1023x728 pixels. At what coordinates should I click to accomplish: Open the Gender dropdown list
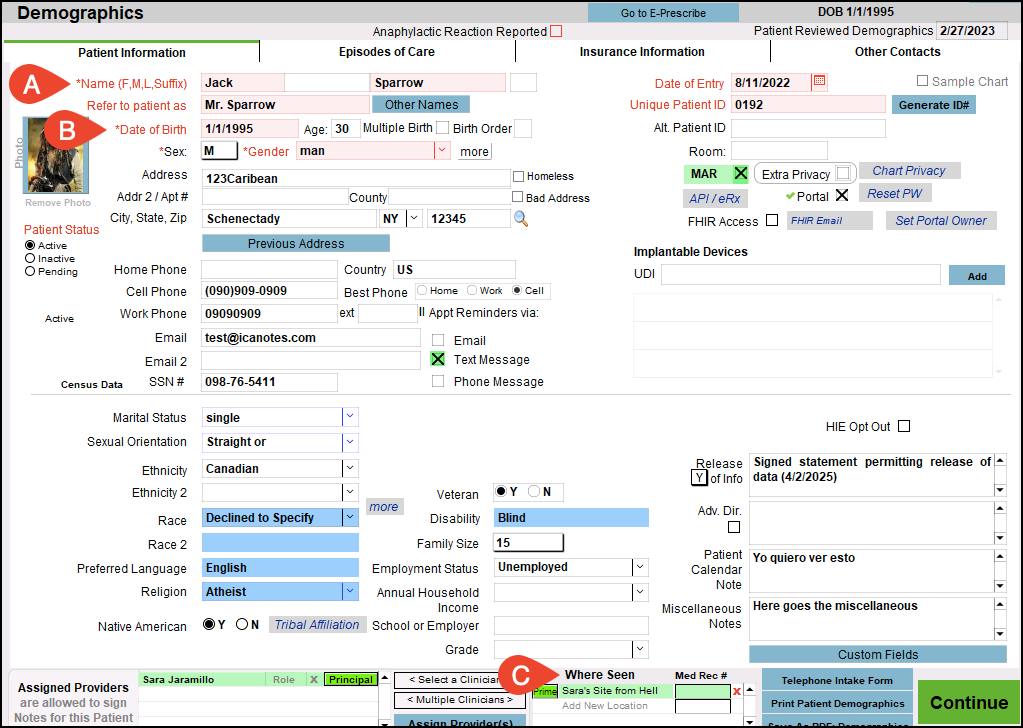click(x=441, y=151)
